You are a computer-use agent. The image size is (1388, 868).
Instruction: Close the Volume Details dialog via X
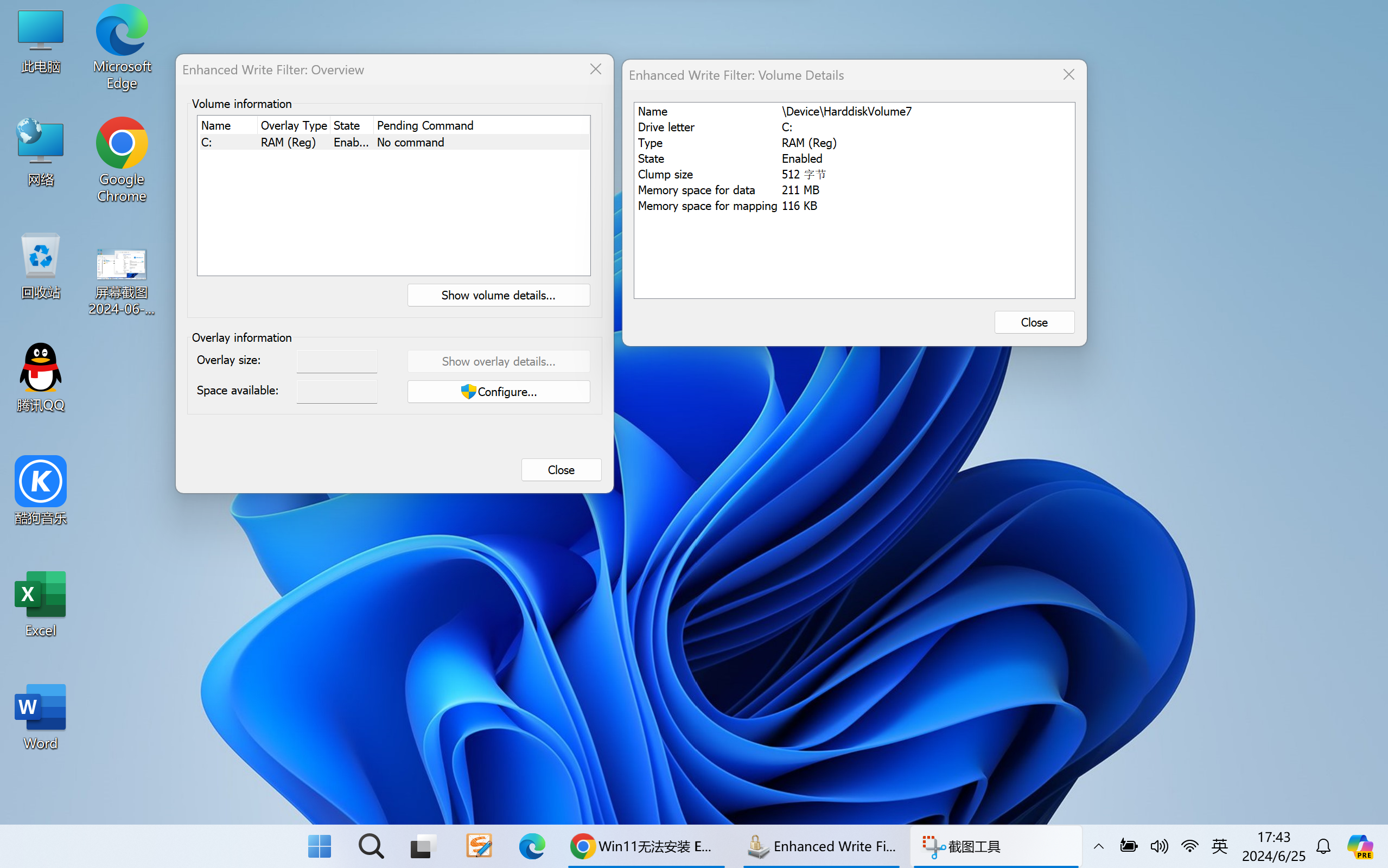[x=1069, y=75]
